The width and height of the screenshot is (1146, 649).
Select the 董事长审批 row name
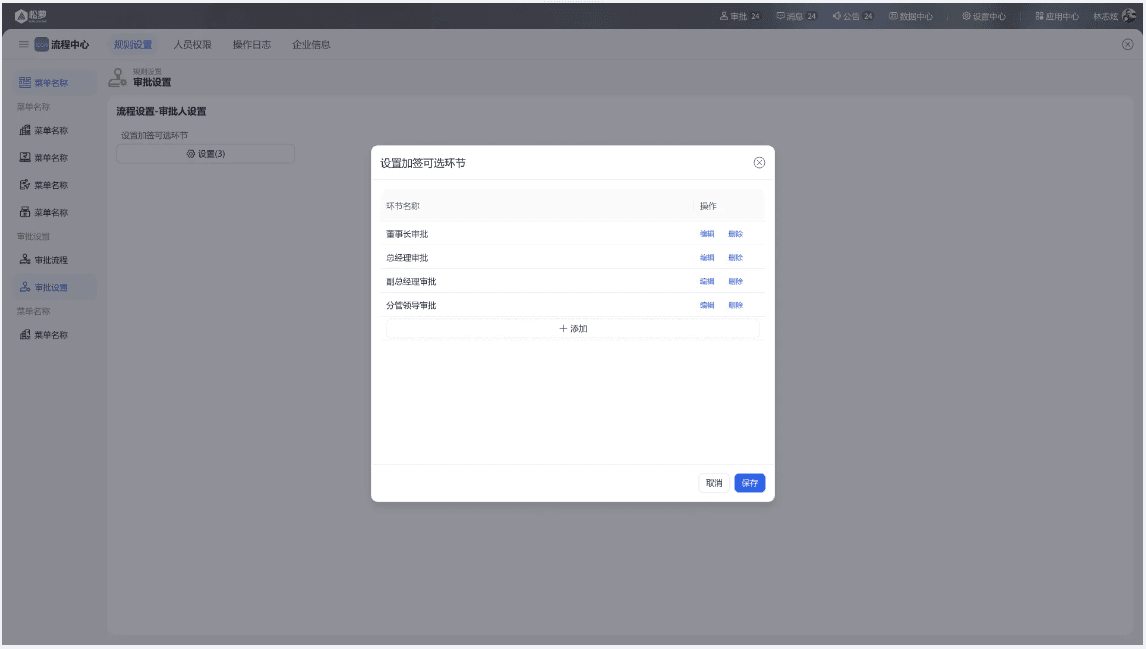(x=407, y=234)
